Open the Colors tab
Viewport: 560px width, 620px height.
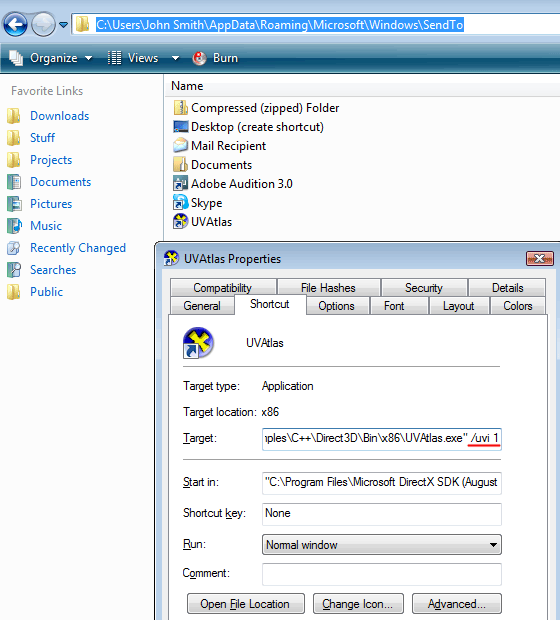[x=518, y=306]
